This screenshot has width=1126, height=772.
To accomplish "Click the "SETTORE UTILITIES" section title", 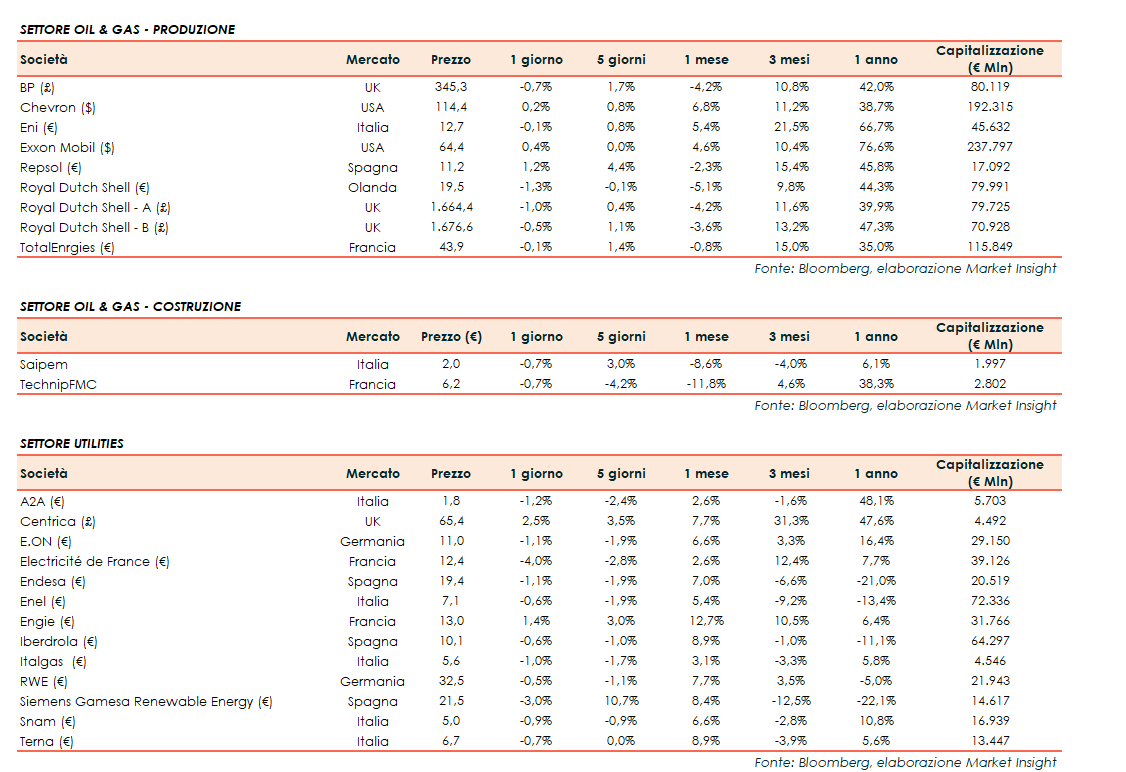I will point(72,444).
